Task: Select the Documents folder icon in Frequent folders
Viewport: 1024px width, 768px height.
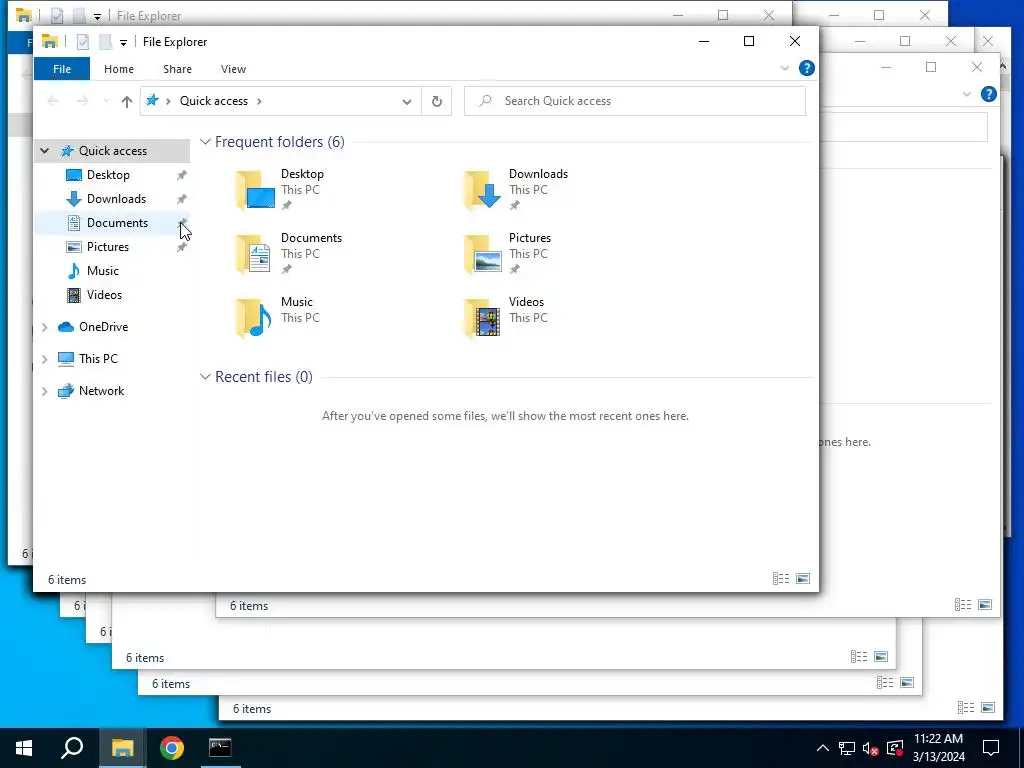Action: 253,254
